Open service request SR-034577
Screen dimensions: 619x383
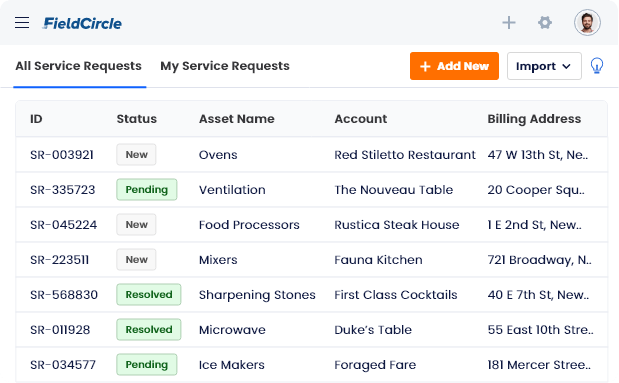click(63, 365)
